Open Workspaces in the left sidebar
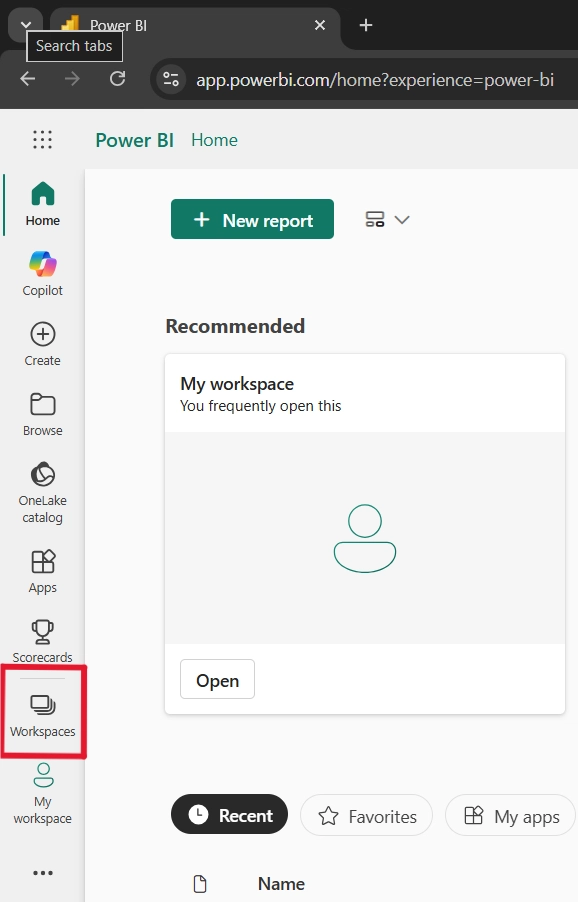The width and height of the screenshot is (578, 902). pyautogui.click(x=43, y=716)
